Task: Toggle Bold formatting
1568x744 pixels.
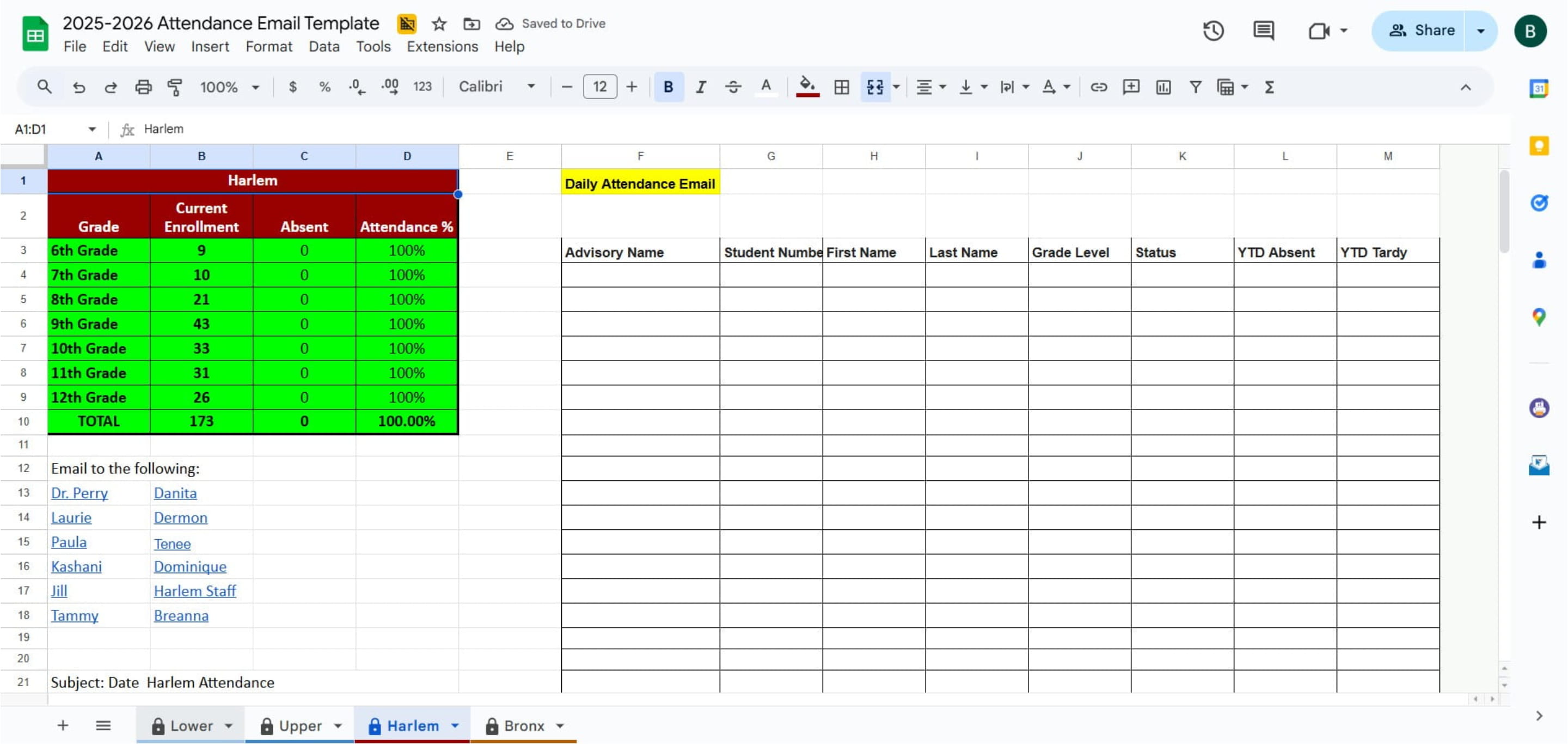Action: (x=669, y=87)
